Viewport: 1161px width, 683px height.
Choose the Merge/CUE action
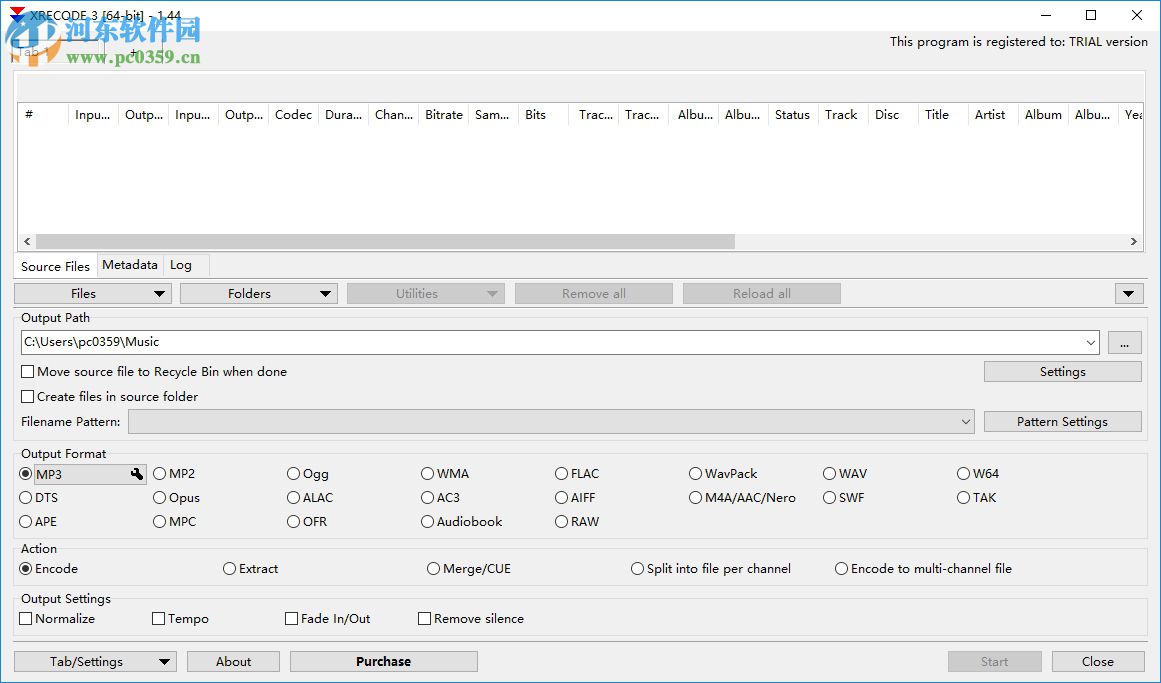point(433,569)
